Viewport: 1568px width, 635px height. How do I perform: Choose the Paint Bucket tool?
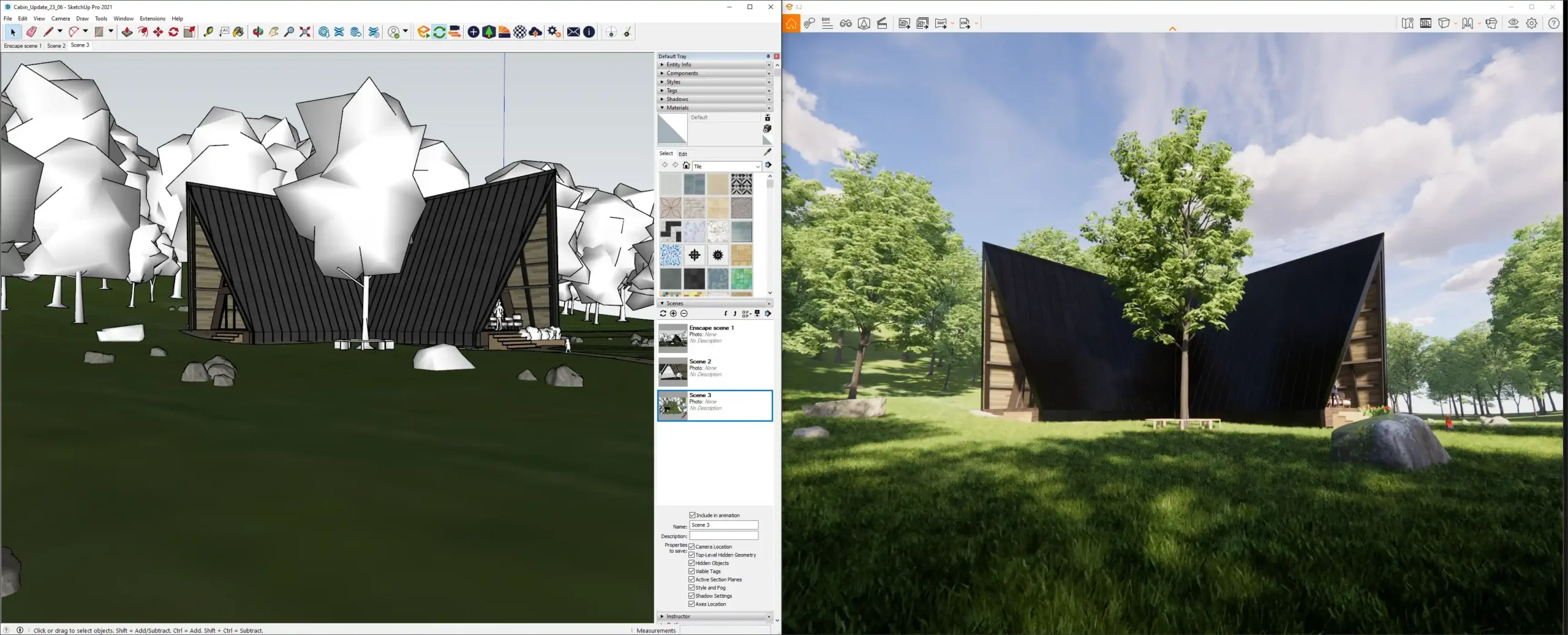(x=238, y=32)
